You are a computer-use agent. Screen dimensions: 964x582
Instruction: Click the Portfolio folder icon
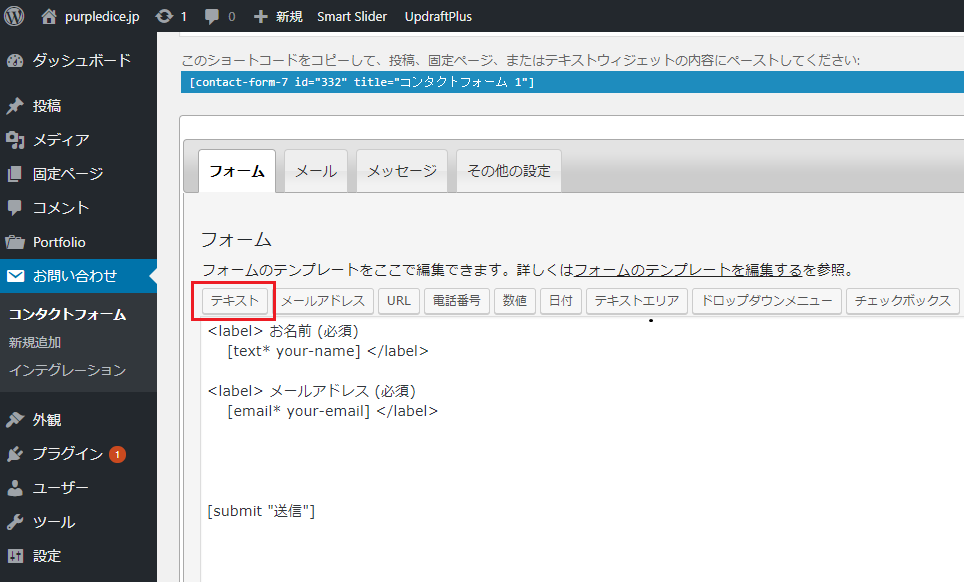click(x=15, y=242)
